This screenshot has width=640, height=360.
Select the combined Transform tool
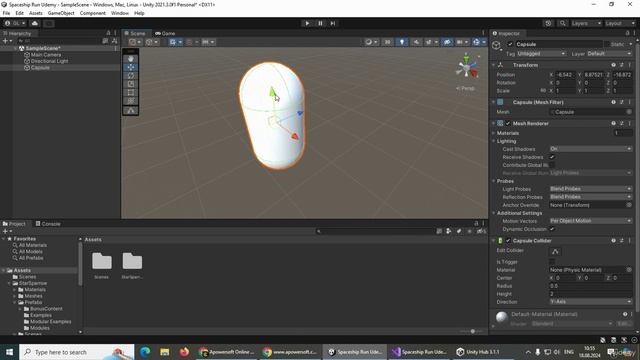click(131, 101)
